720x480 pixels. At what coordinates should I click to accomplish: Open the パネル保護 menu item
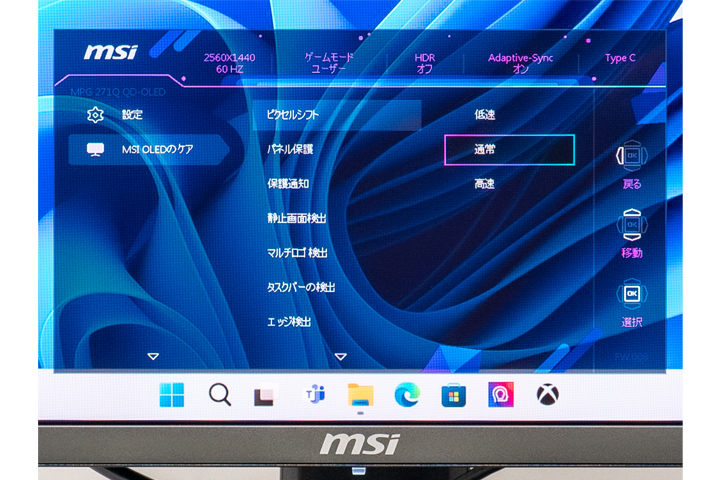(290, 149)
